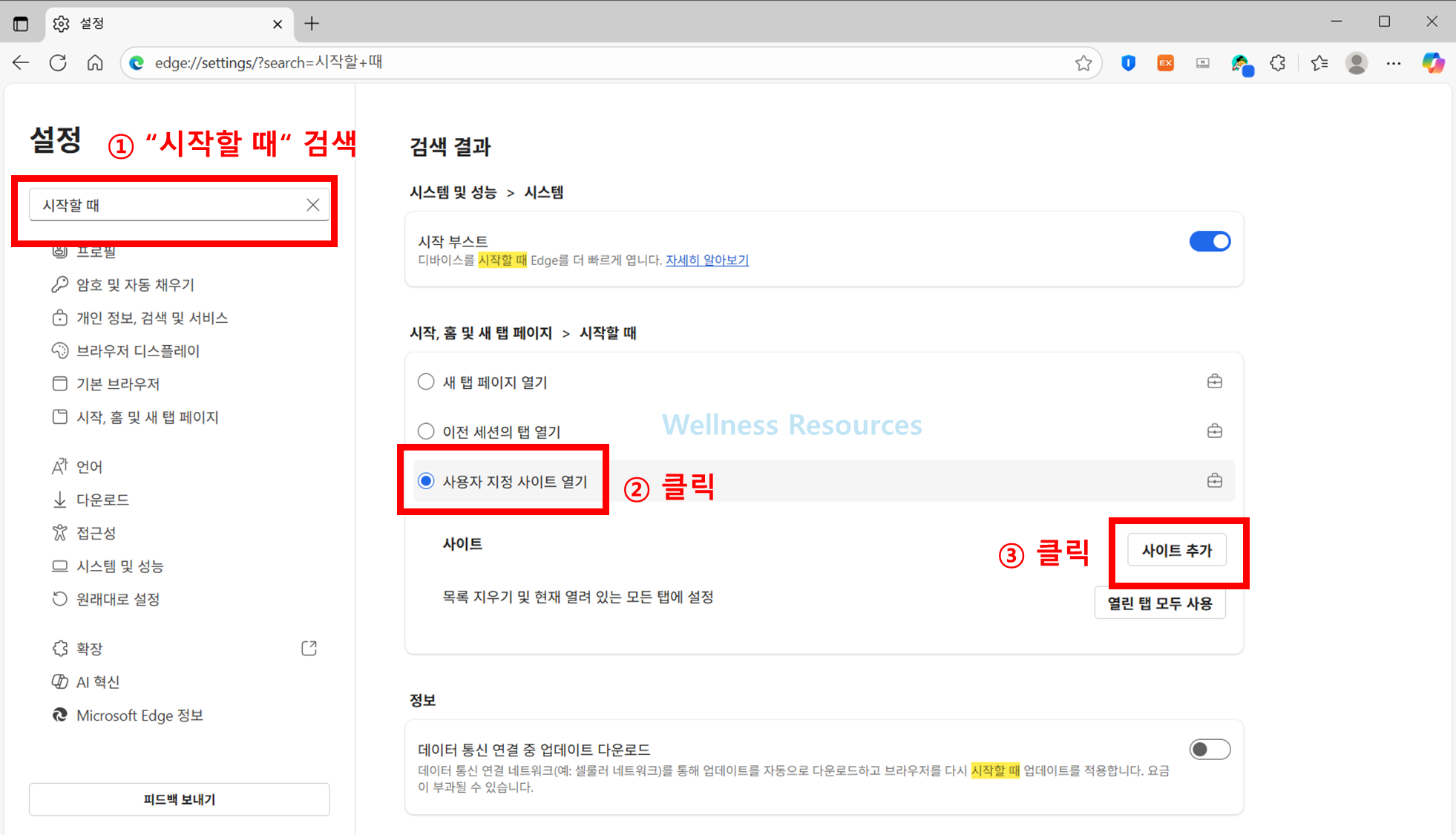Select 사용자 지정 사이트 열기 radio button
Viewport: 1456px width, 835px height.
click(426, 481)
